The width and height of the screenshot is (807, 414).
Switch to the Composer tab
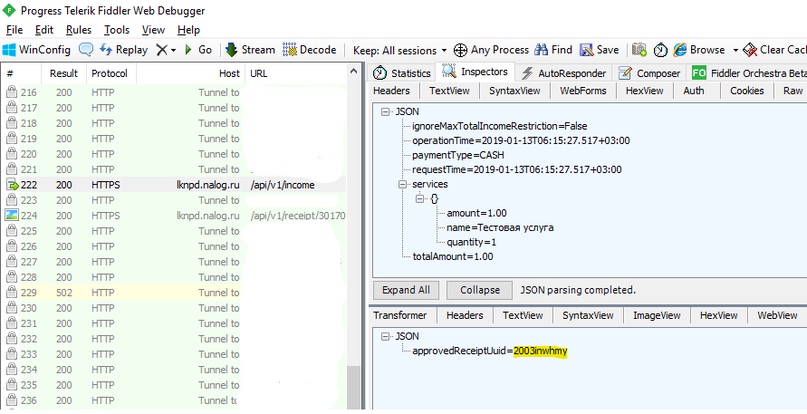[649, 73]
